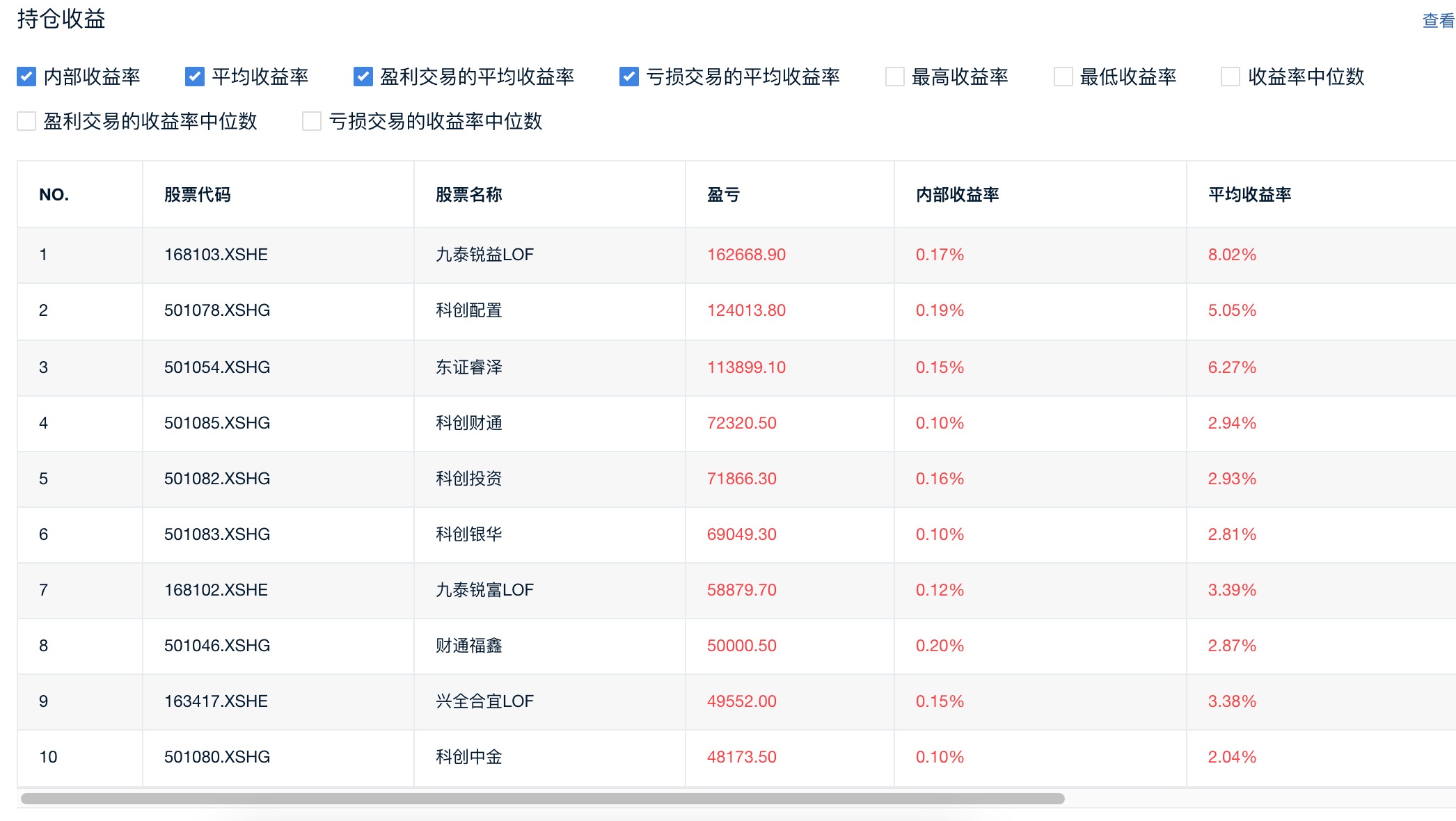Enable 盈利交易的收益率中位数 checkbox
Image resolution: width=1456 pixels, height=821 pixels.
tap(26, 121)
